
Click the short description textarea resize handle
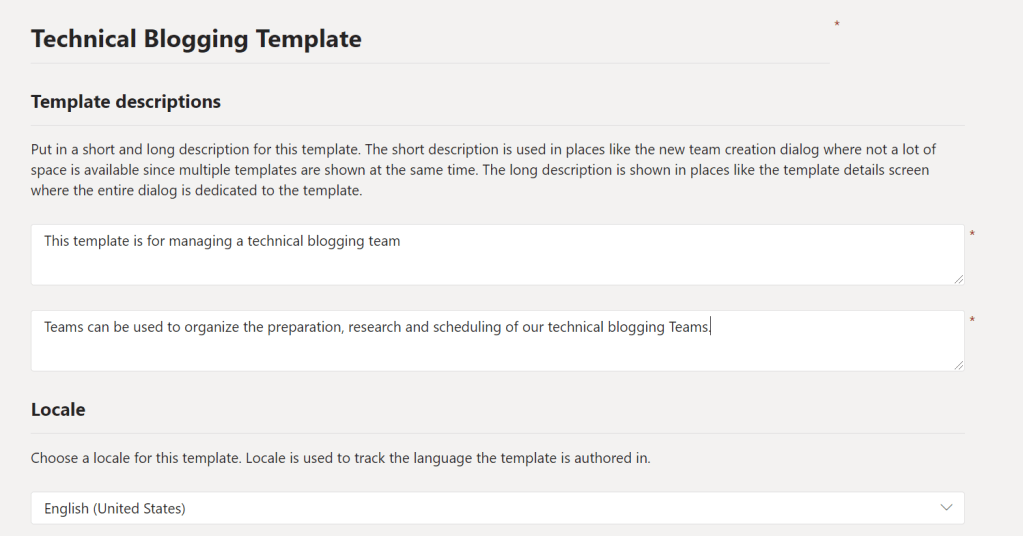tap(959, 279)
